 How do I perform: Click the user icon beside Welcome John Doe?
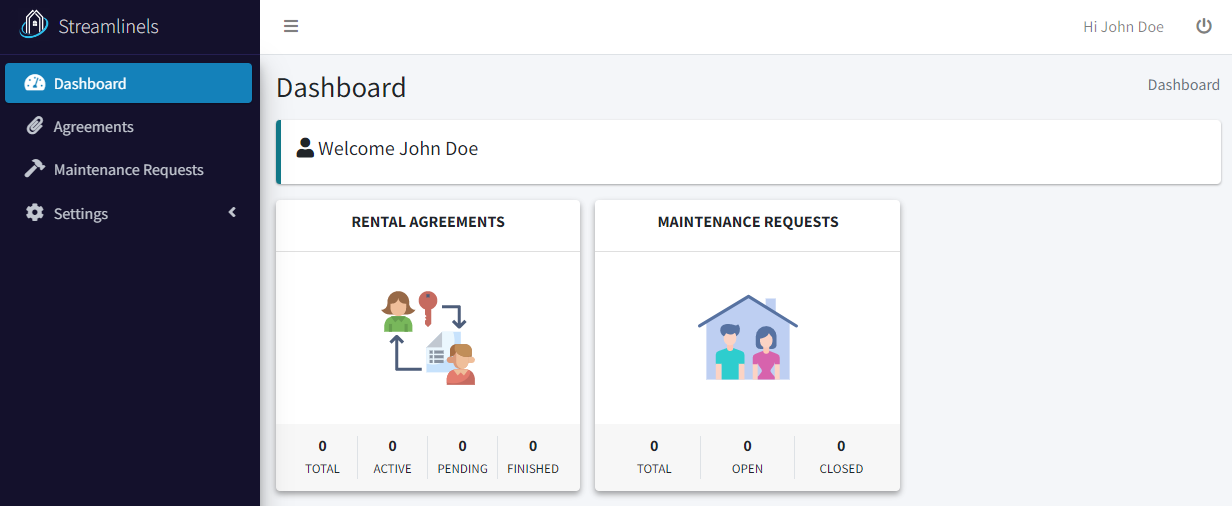pyautogui.click(x=305, y=148)
